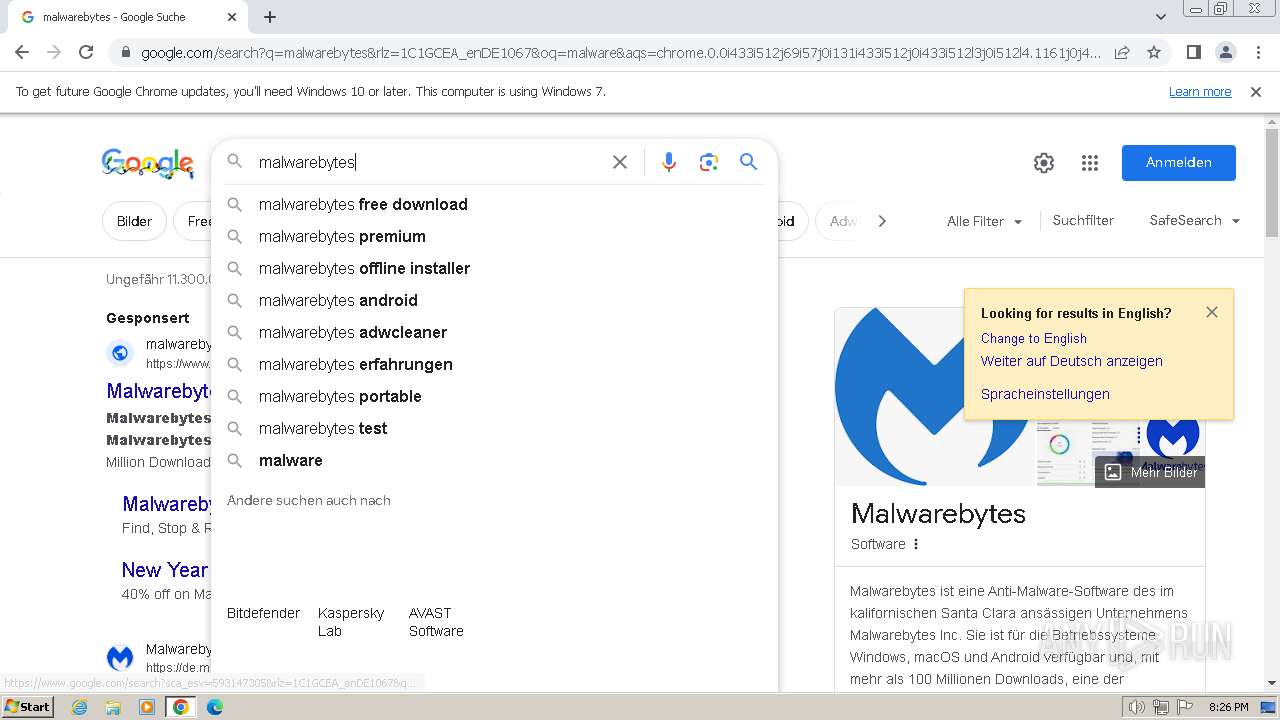1280x720 pixels.
Task: Open Chrome three-dot menu
Action: point(1258,52)
